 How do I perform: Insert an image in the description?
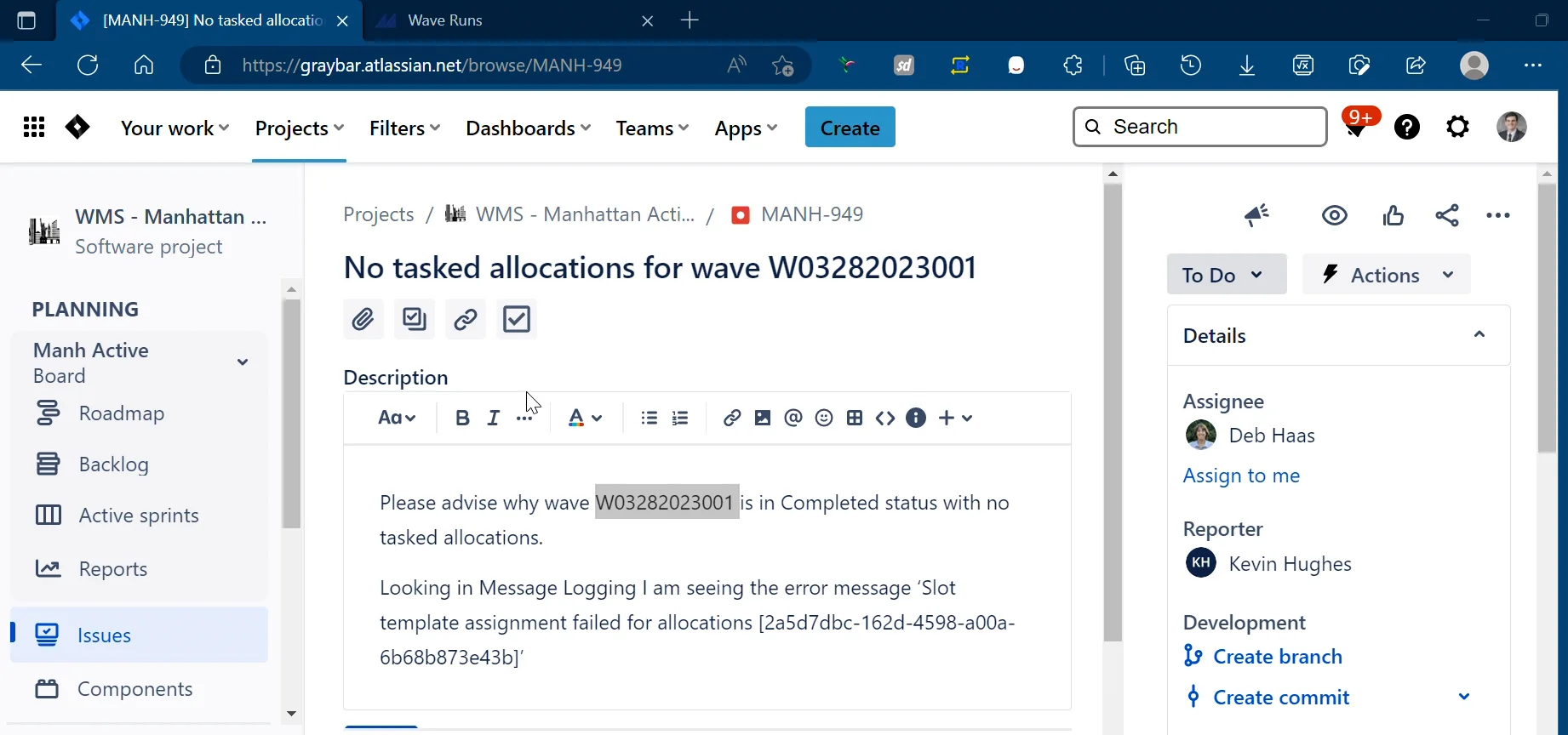point(763,418)
